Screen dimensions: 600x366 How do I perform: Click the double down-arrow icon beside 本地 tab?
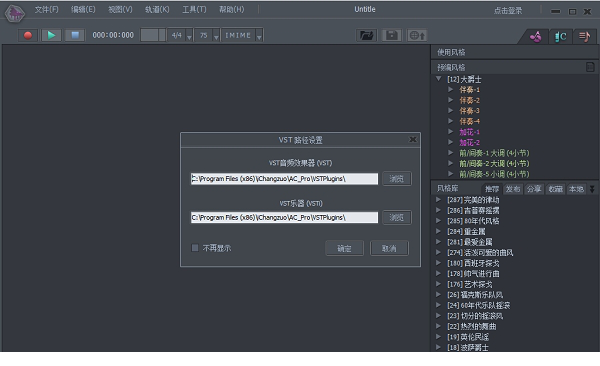[592, 189]
